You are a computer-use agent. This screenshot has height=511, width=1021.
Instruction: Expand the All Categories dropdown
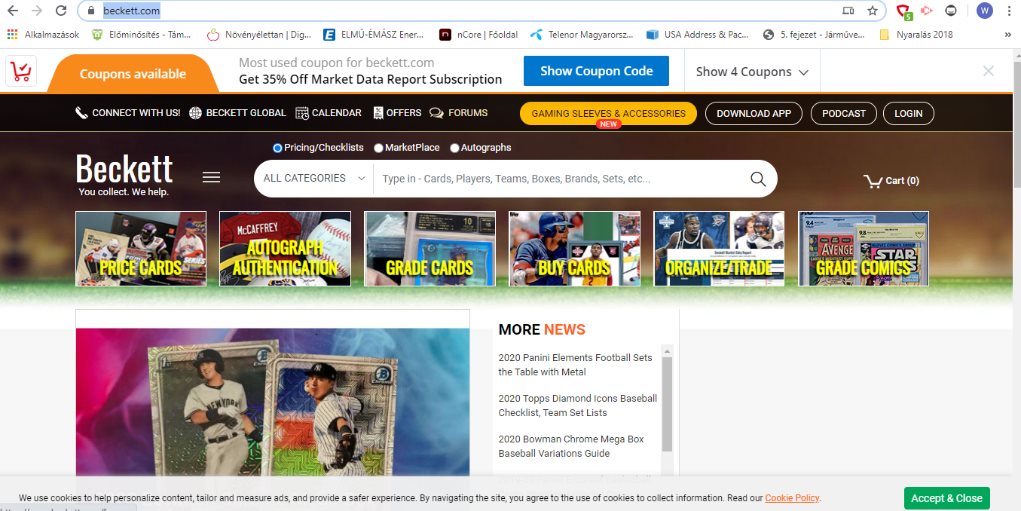pyautogui.click(x=314, y=178)
